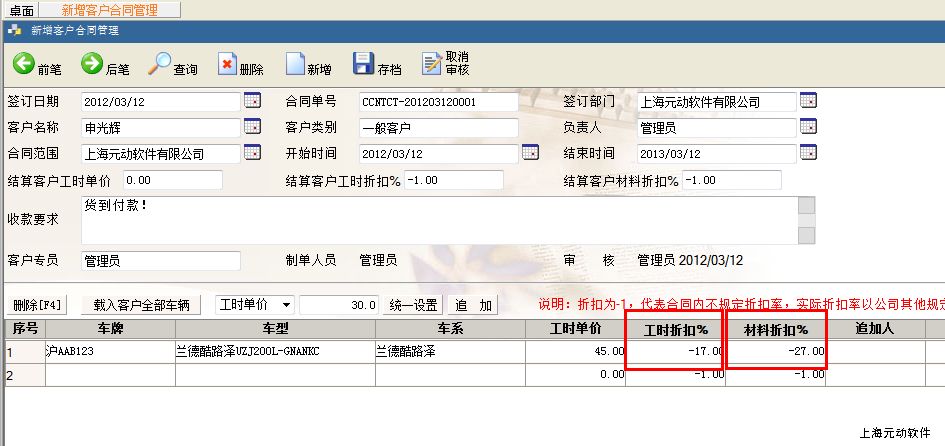Open lookup button beside 签订部门 field

[x=808, y=101]
